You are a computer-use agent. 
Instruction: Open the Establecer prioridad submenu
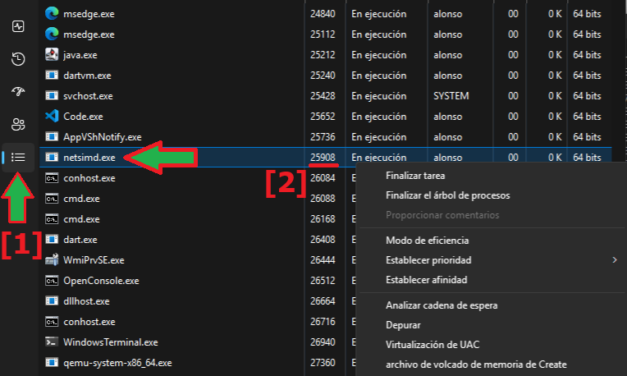tap(428, 260)
